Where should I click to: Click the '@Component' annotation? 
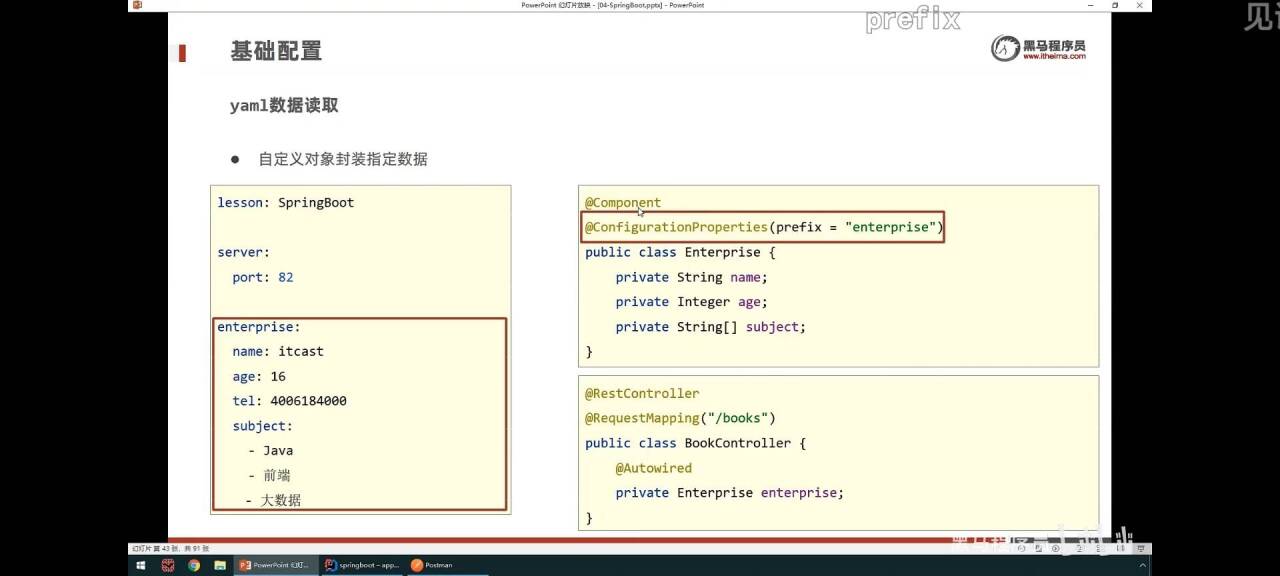coord(623,202)
